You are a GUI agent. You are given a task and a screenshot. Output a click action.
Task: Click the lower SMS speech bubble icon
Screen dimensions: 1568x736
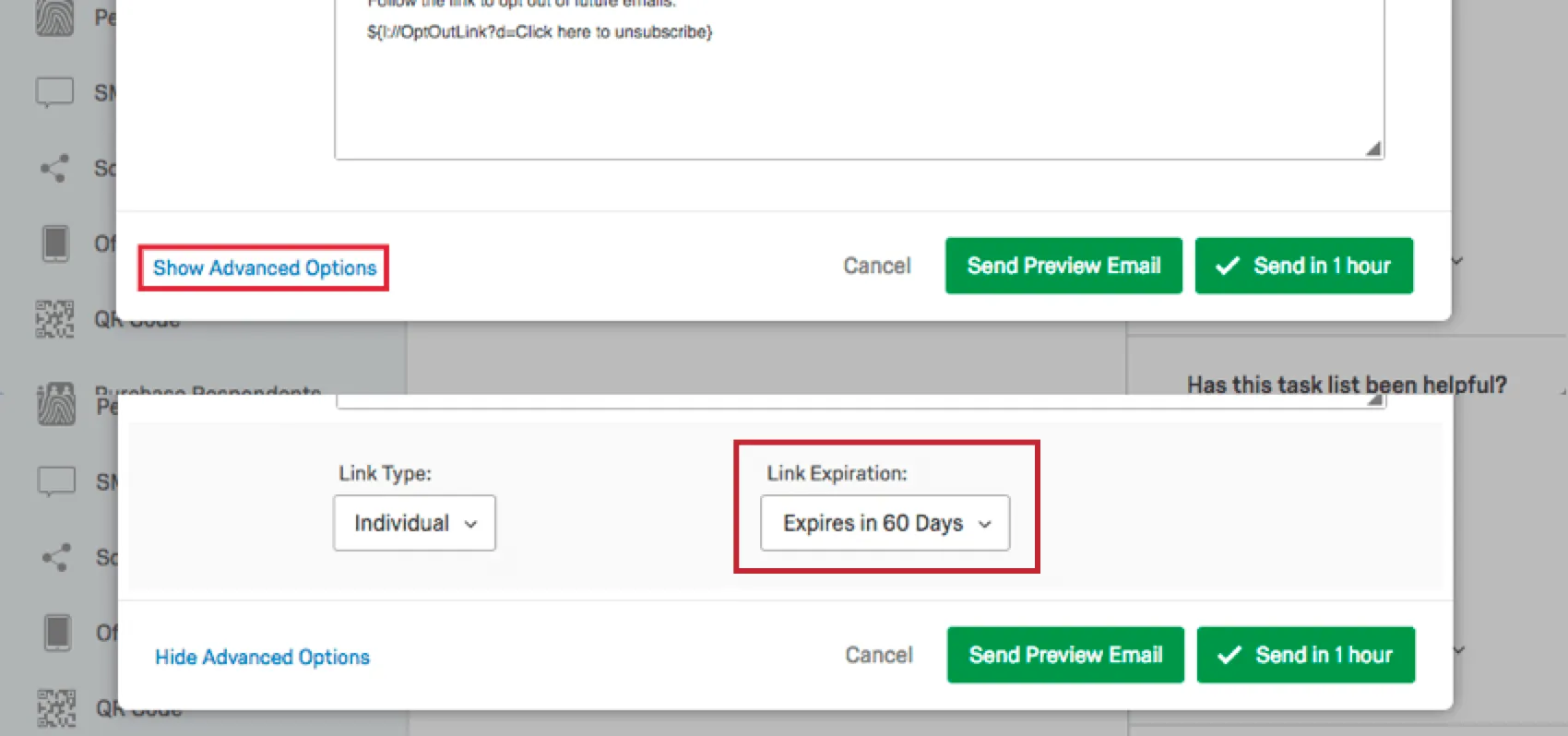point(55,481)
